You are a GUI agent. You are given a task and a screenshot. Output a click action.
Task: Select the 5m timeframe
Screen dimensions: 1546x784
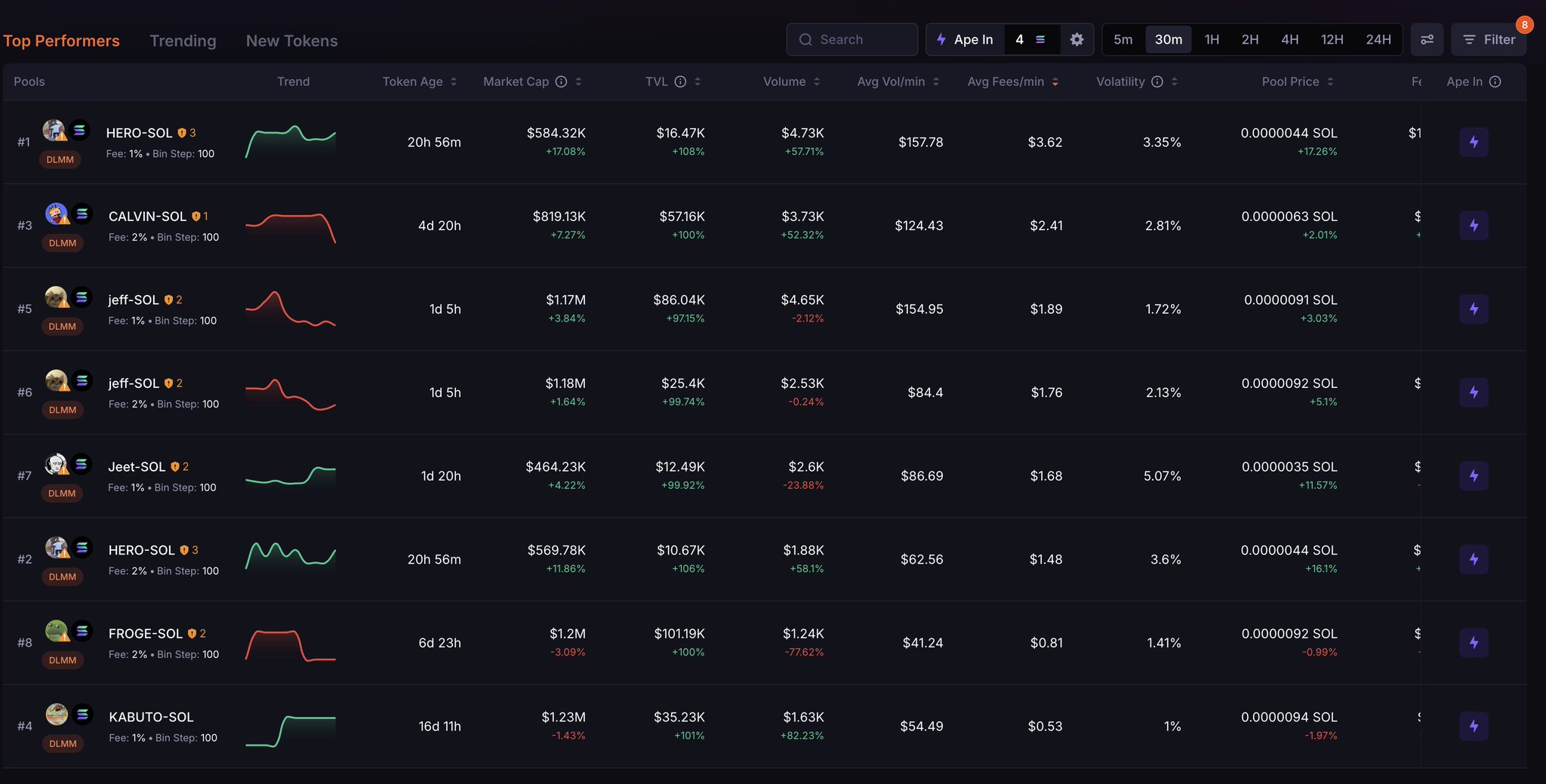point(1123,39)
